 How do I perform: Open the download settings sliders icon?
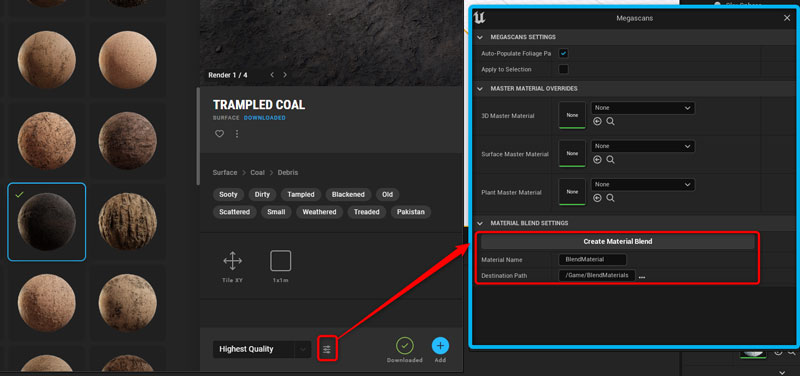(327, 349)
